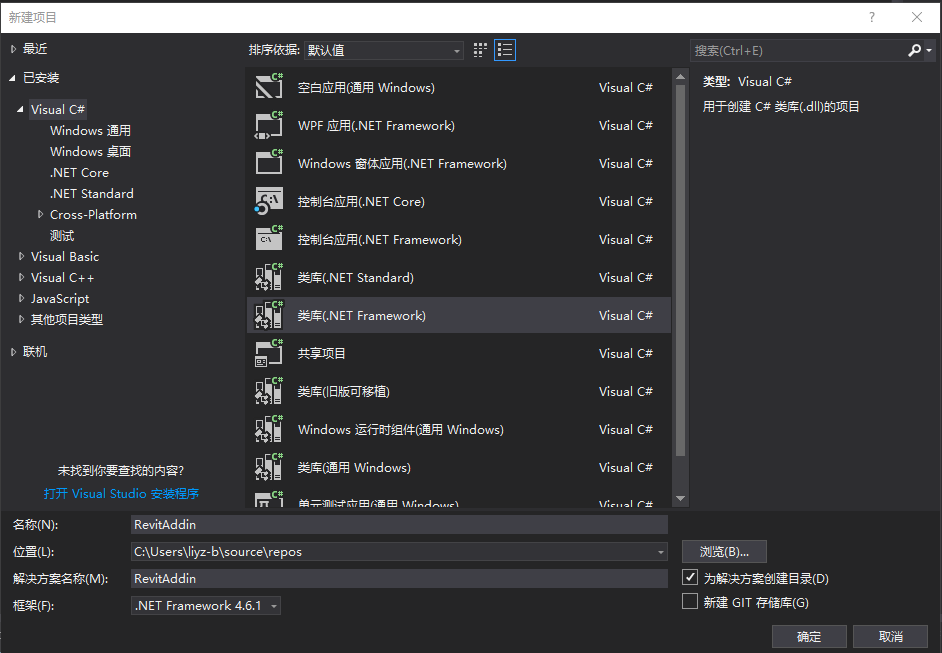
Task: Toggle 为解决方案创建目录 checkbox
Action: (690, 577)
